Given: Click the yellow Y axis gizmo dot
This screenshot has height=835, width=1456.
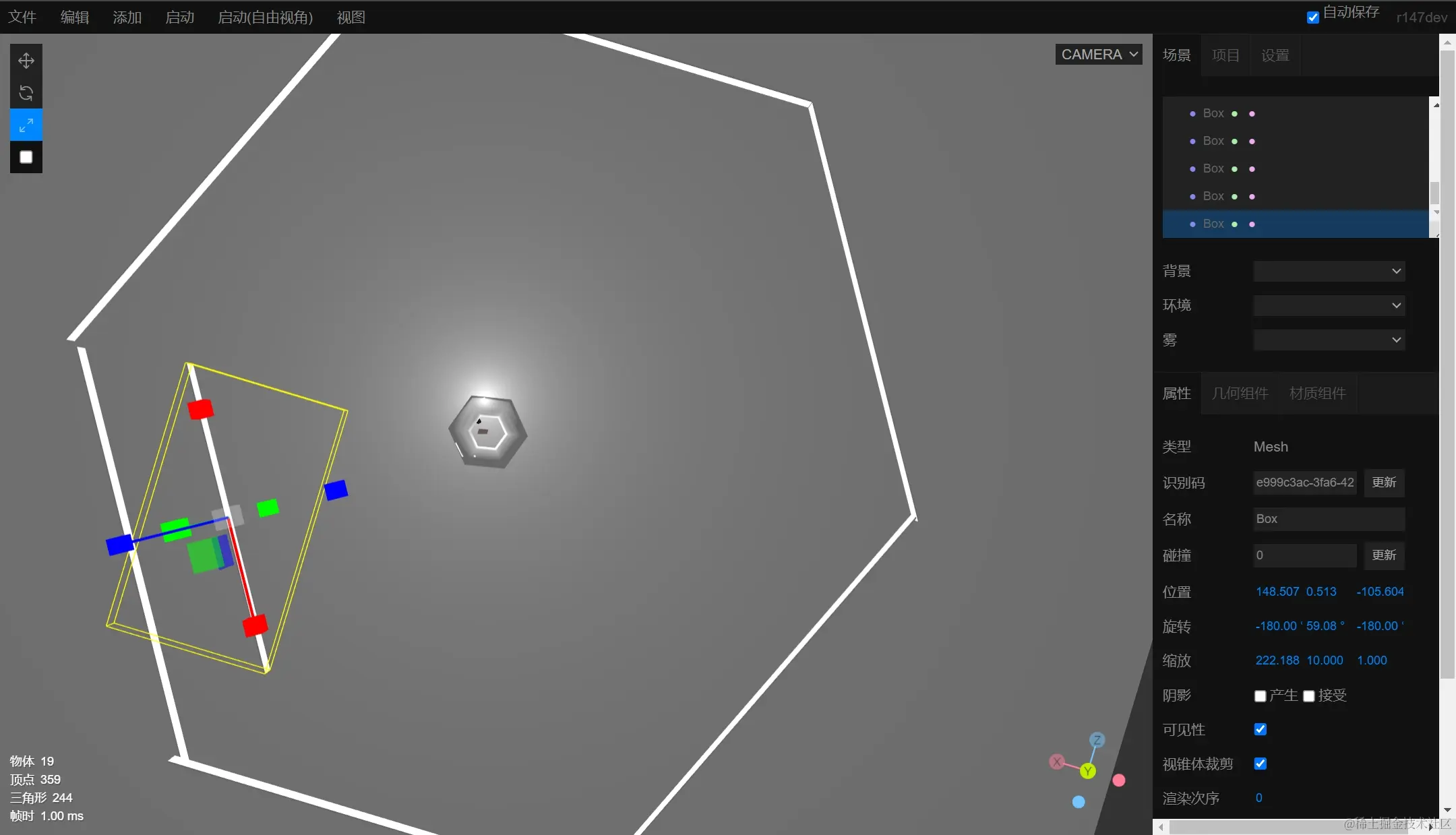Looking at the screenshot, I should [1087, 771].
